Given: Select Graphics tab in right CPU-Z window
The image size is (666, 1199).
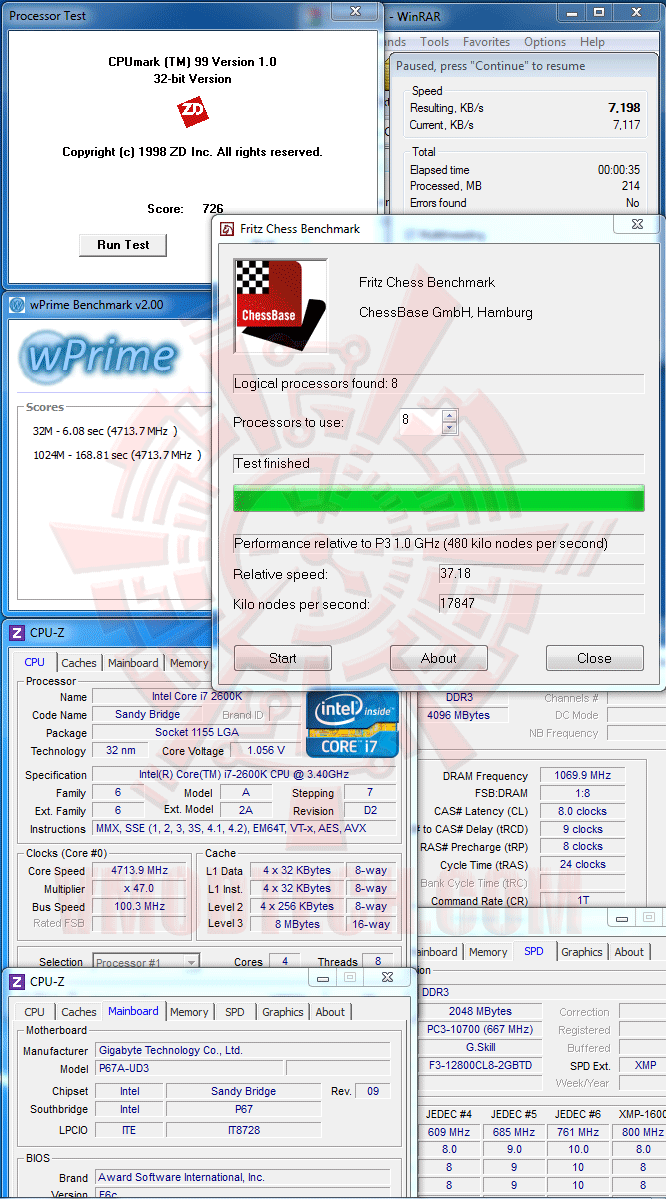Looking at the screenshot, I should (582, 952).
